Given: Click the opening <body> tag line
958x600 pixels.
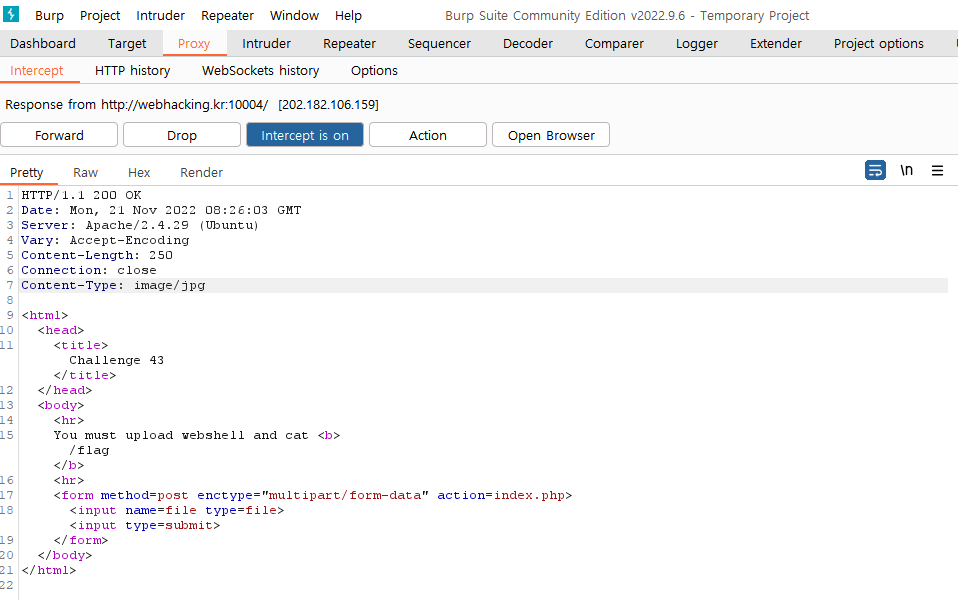Looking at the screenshot, I should 60,405.
